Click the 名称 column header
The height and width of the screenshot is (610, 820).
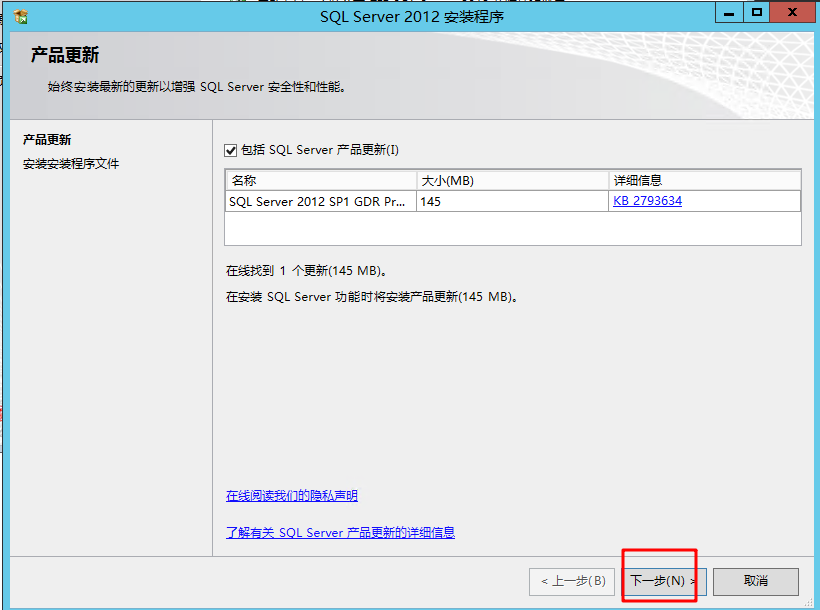(321, 181)
